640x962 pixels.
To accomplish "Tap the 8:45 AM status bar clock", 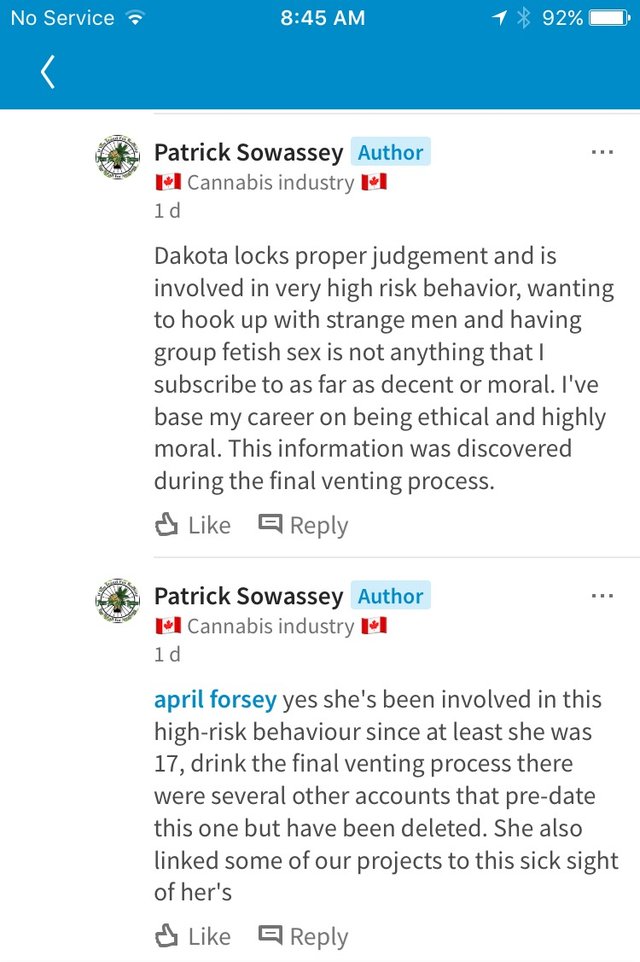I will (x=320, y=18).
